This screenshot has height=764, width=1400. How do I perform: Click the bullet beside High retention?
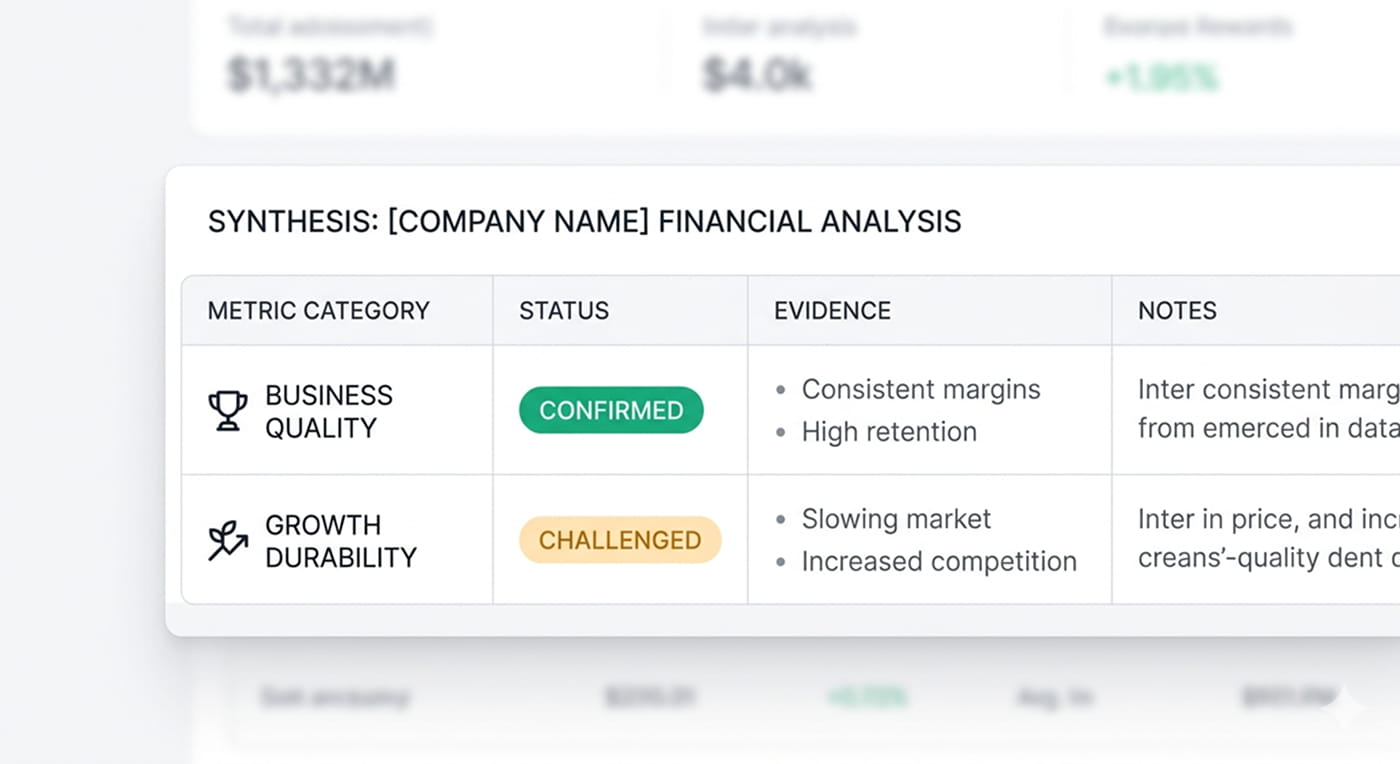[780, 433]
